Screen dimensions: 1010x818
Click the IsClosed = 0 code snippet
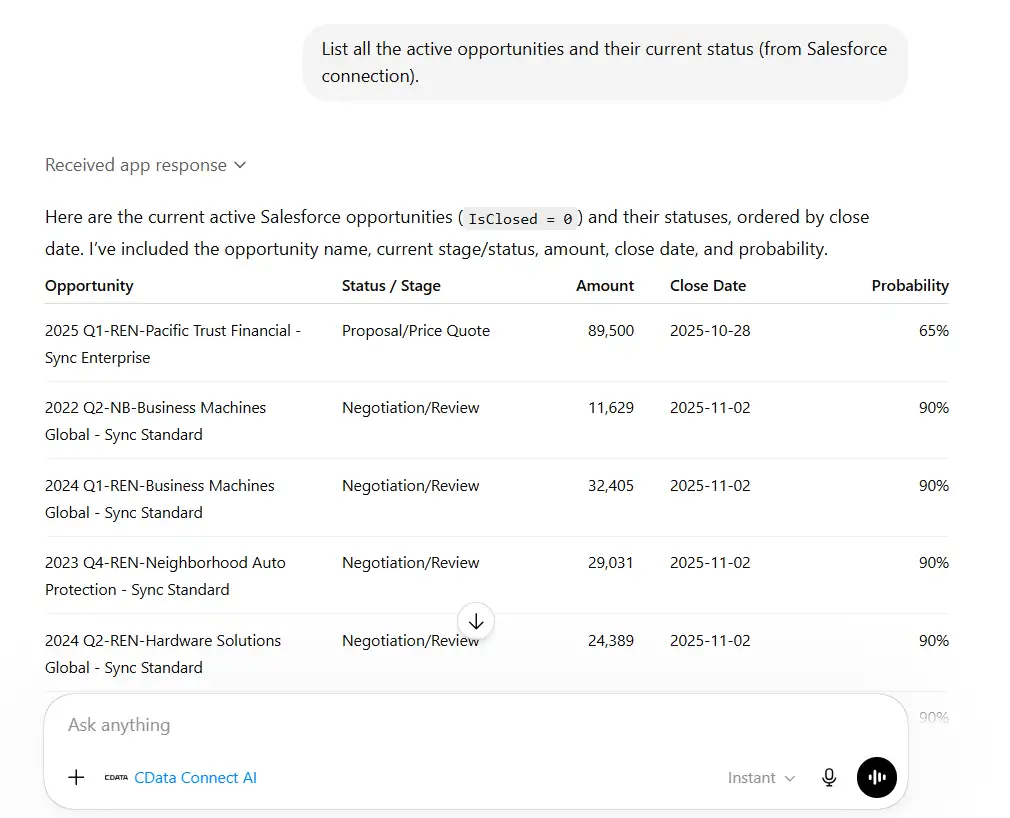pos(520,219)
